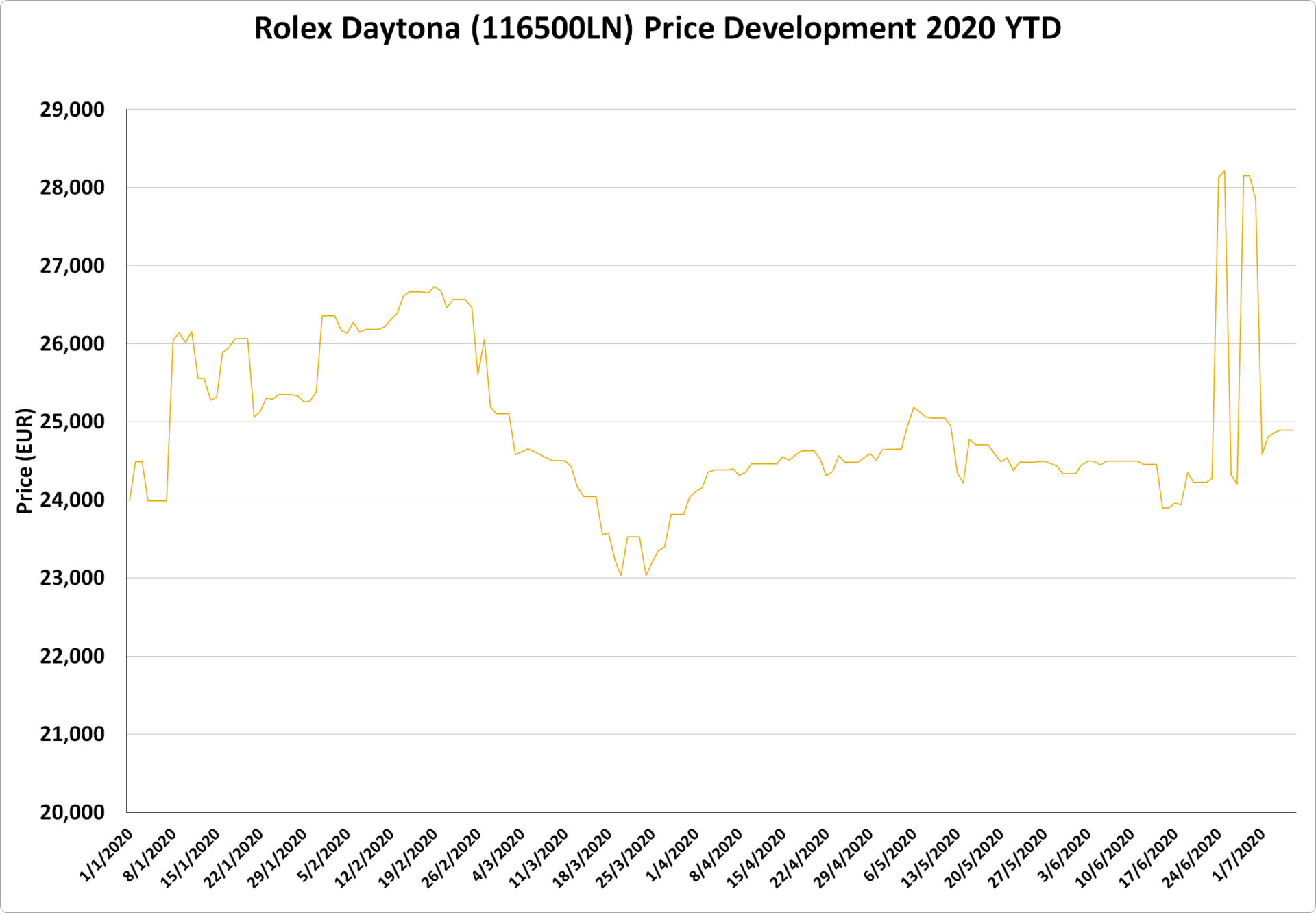Click the 21,000 y-axis label
This screenshot has height=913, width=1316.
[72, 735]
